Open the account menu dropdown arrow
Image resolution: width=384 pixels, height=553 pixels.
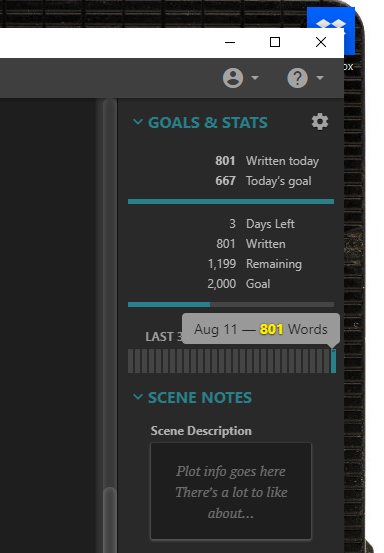click(x=255, y=78)
